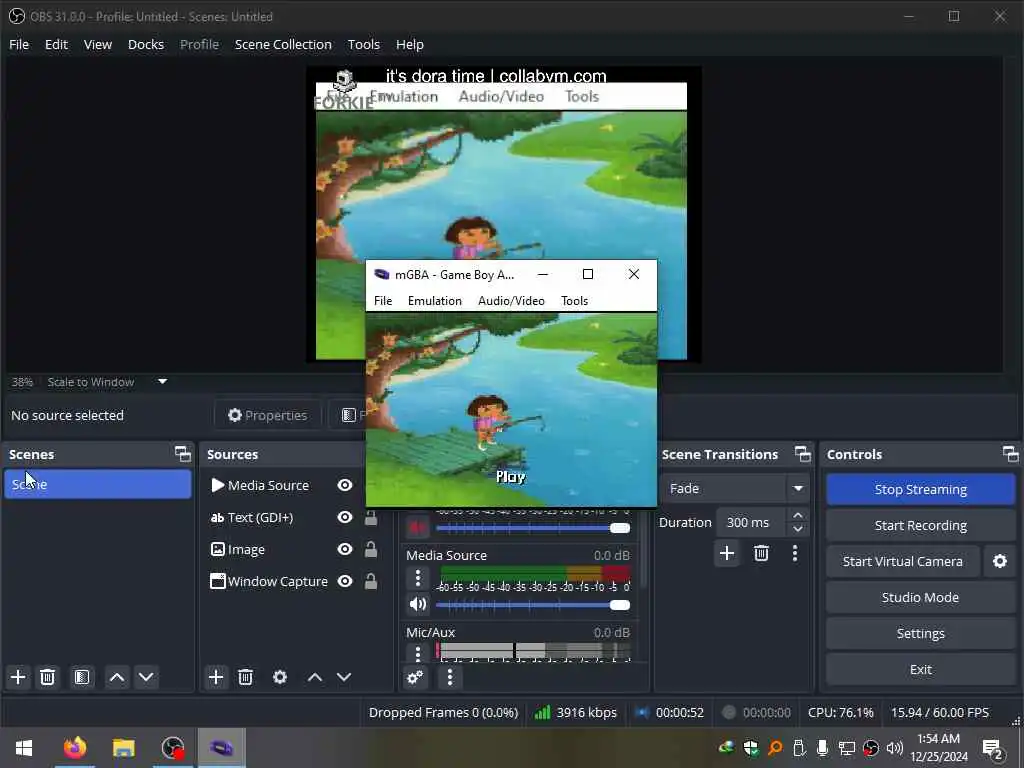Viewport: 1024px width, 768px height.
Task: Increase transition duration with up arrow
Action: (798, 515)
